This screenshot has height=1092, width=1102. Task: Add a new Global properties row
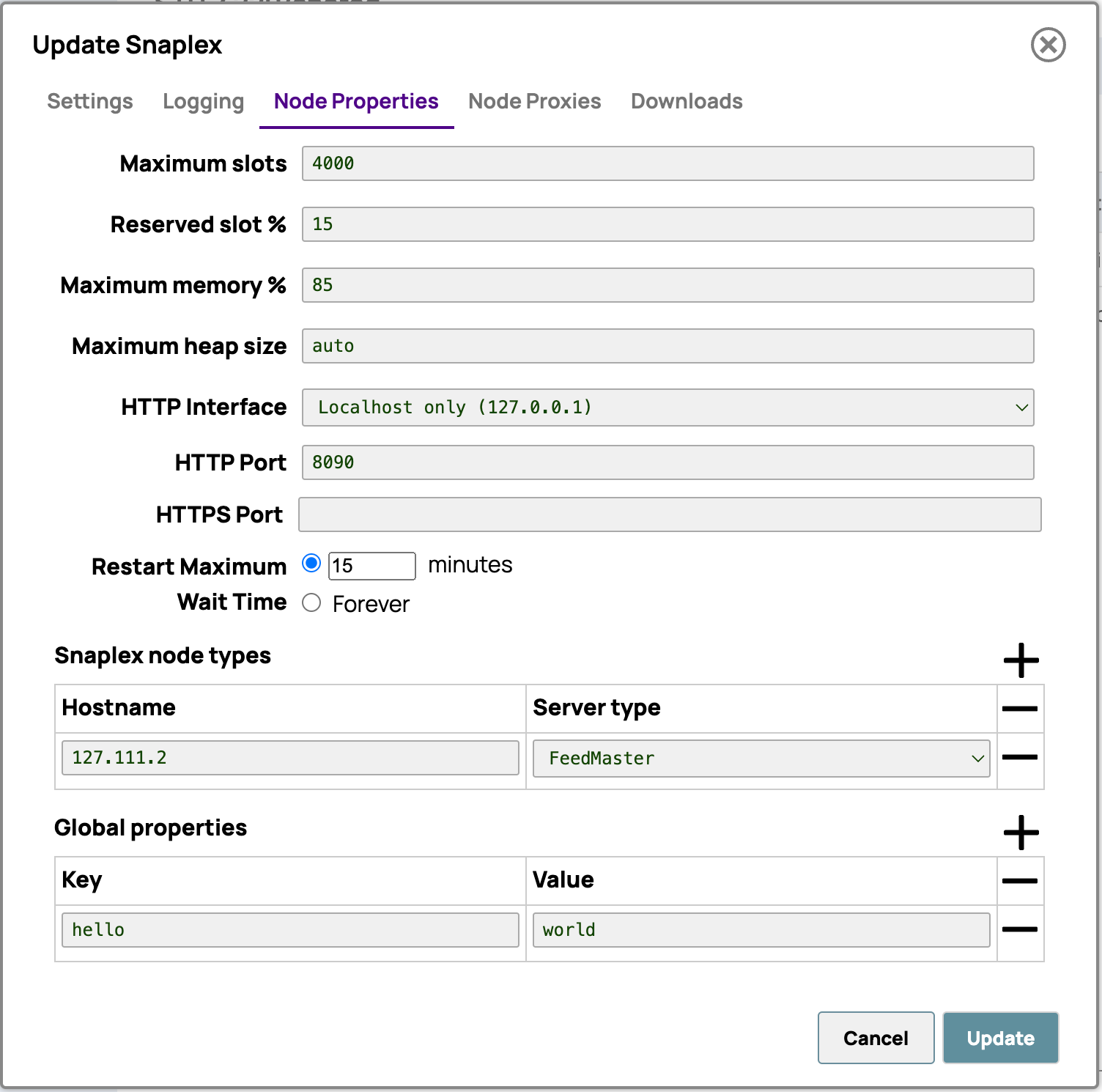(1021, 832)
